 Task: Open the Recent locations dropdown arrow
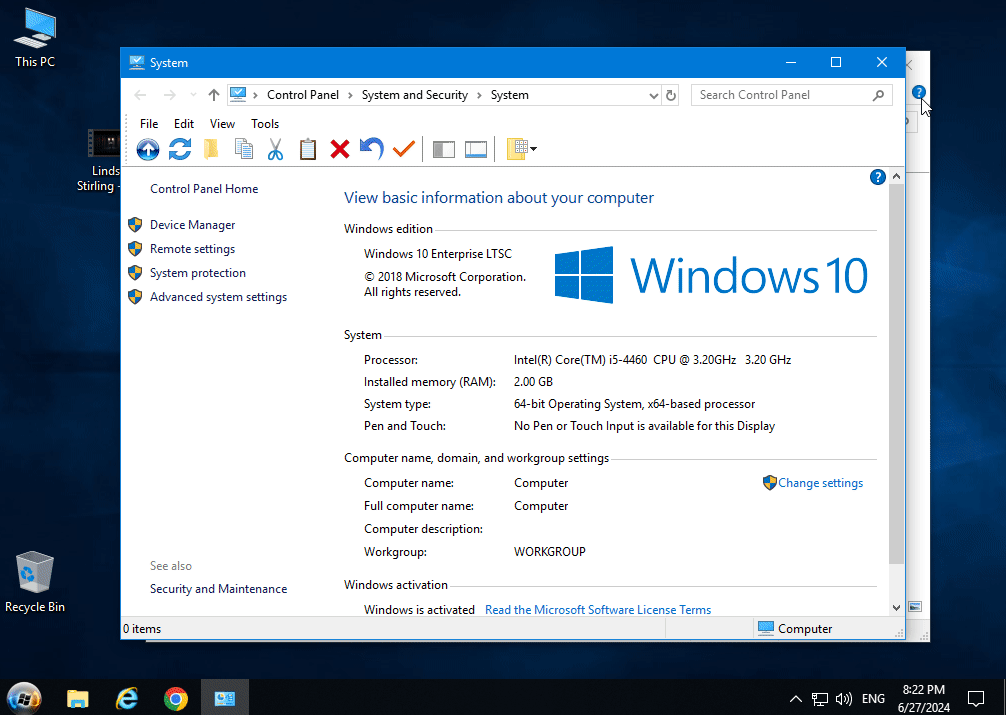tap(193, 95)
